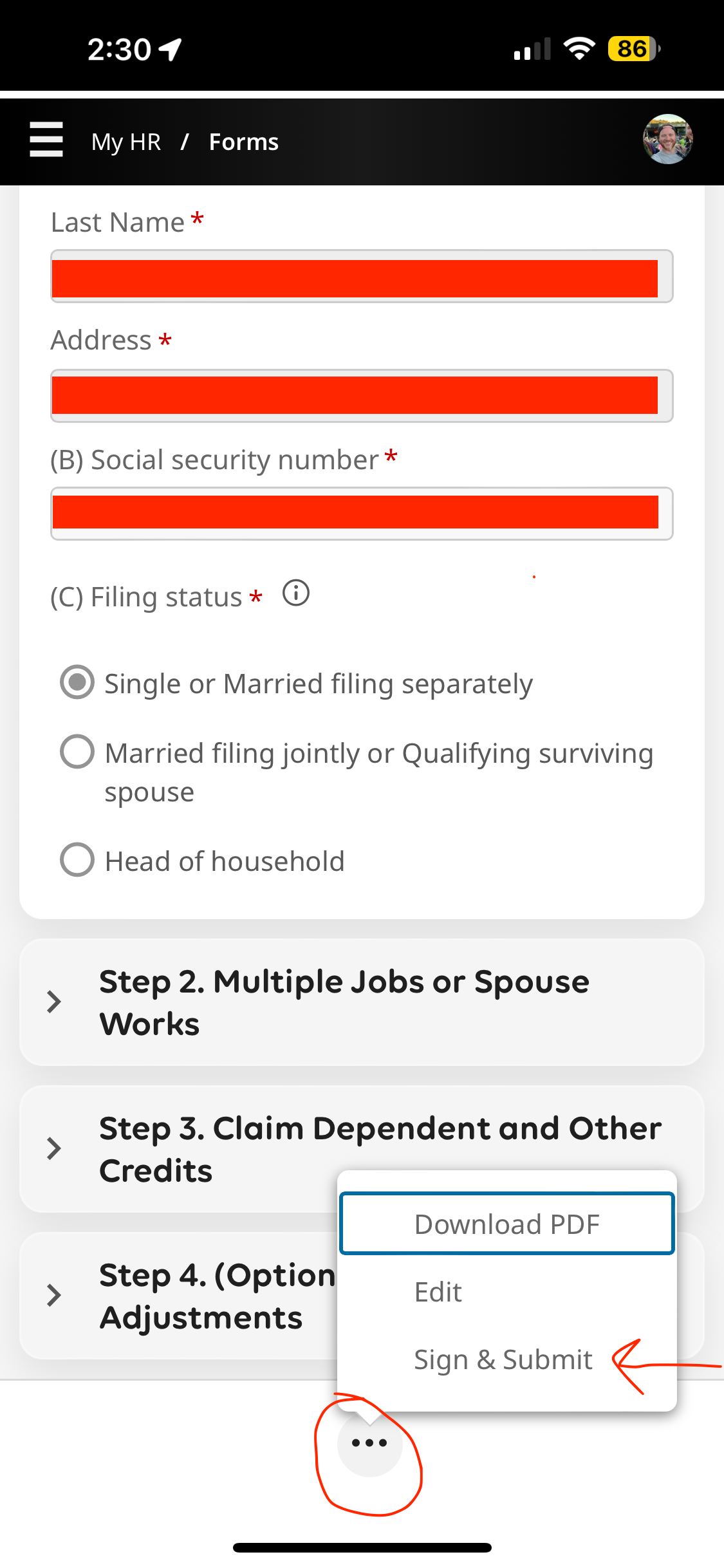
Task: Tap the battery indicator showing 86
Action: click(634, 49)
